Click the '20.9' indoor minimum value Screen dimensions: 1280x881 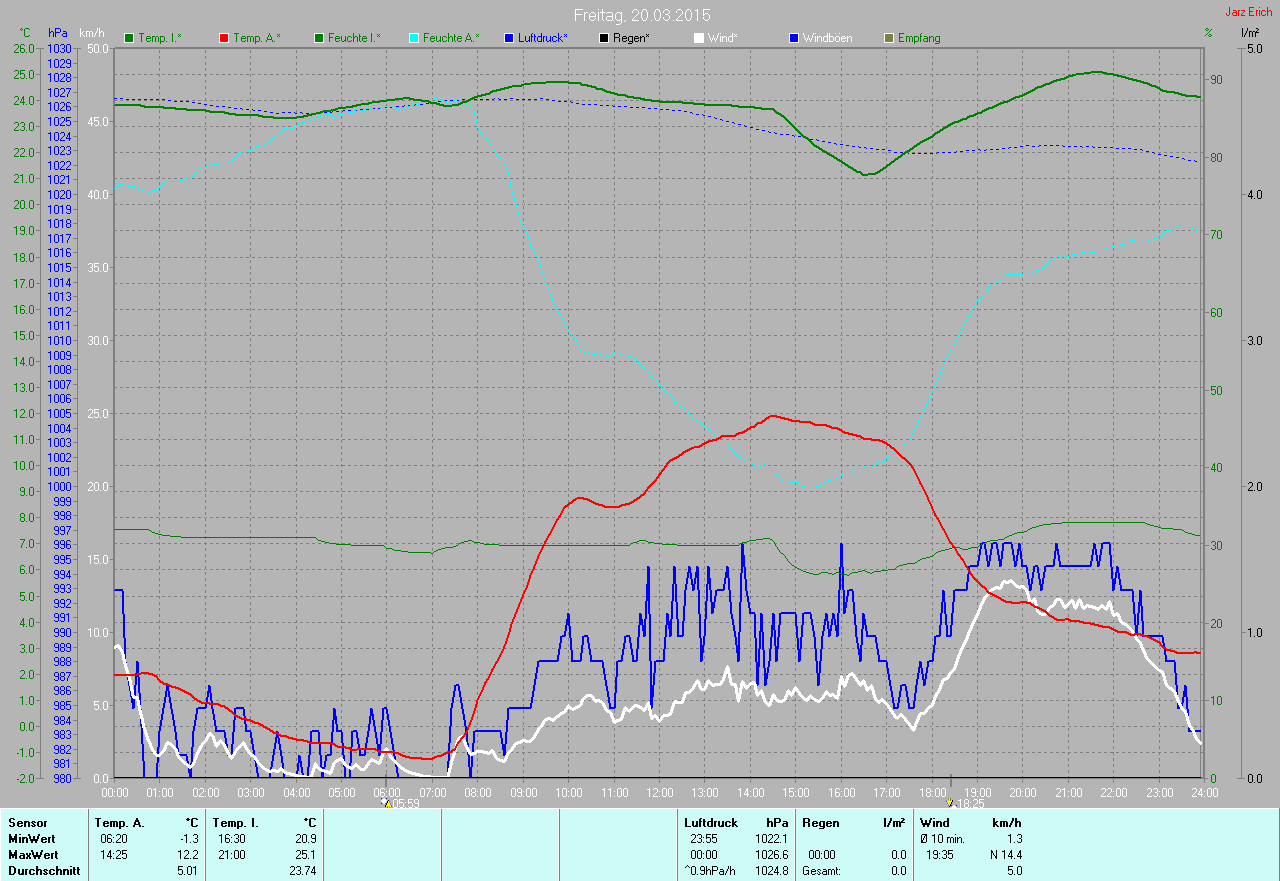pos(306,839)
